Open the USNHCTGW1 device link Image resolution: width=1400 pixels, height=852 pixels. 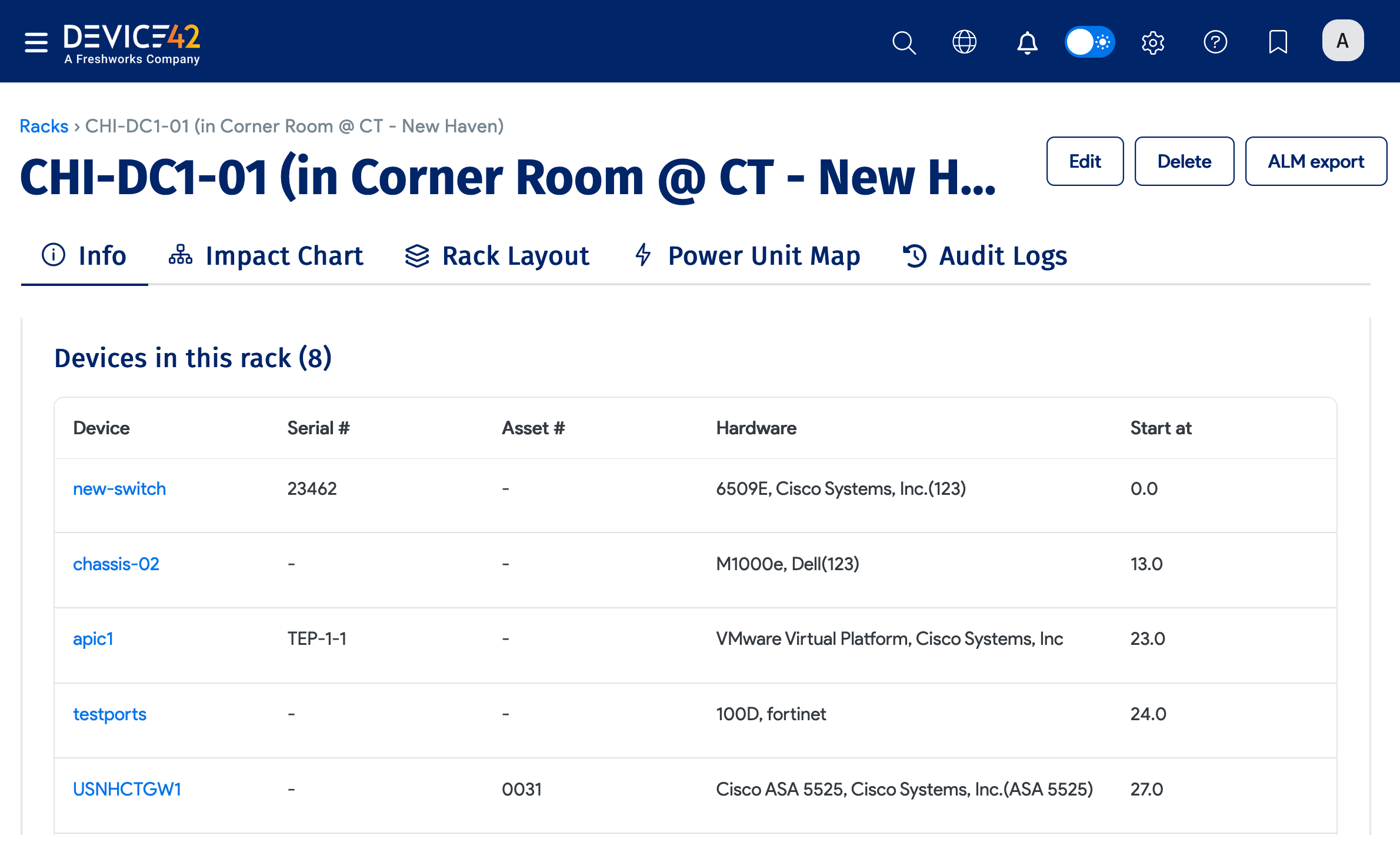(x=127, y=789)
